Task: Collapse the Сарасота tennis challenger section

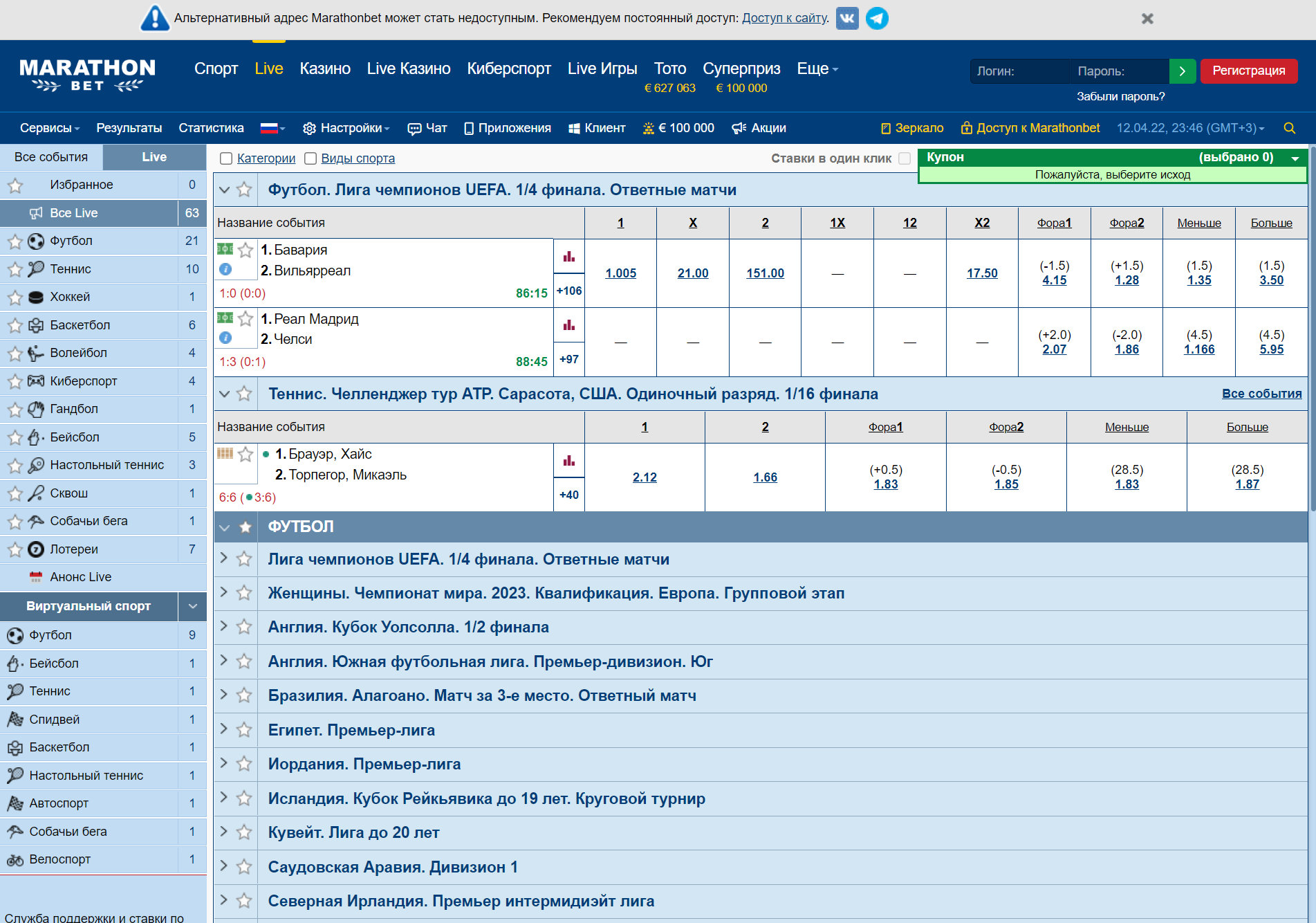Action: (224, 394)
